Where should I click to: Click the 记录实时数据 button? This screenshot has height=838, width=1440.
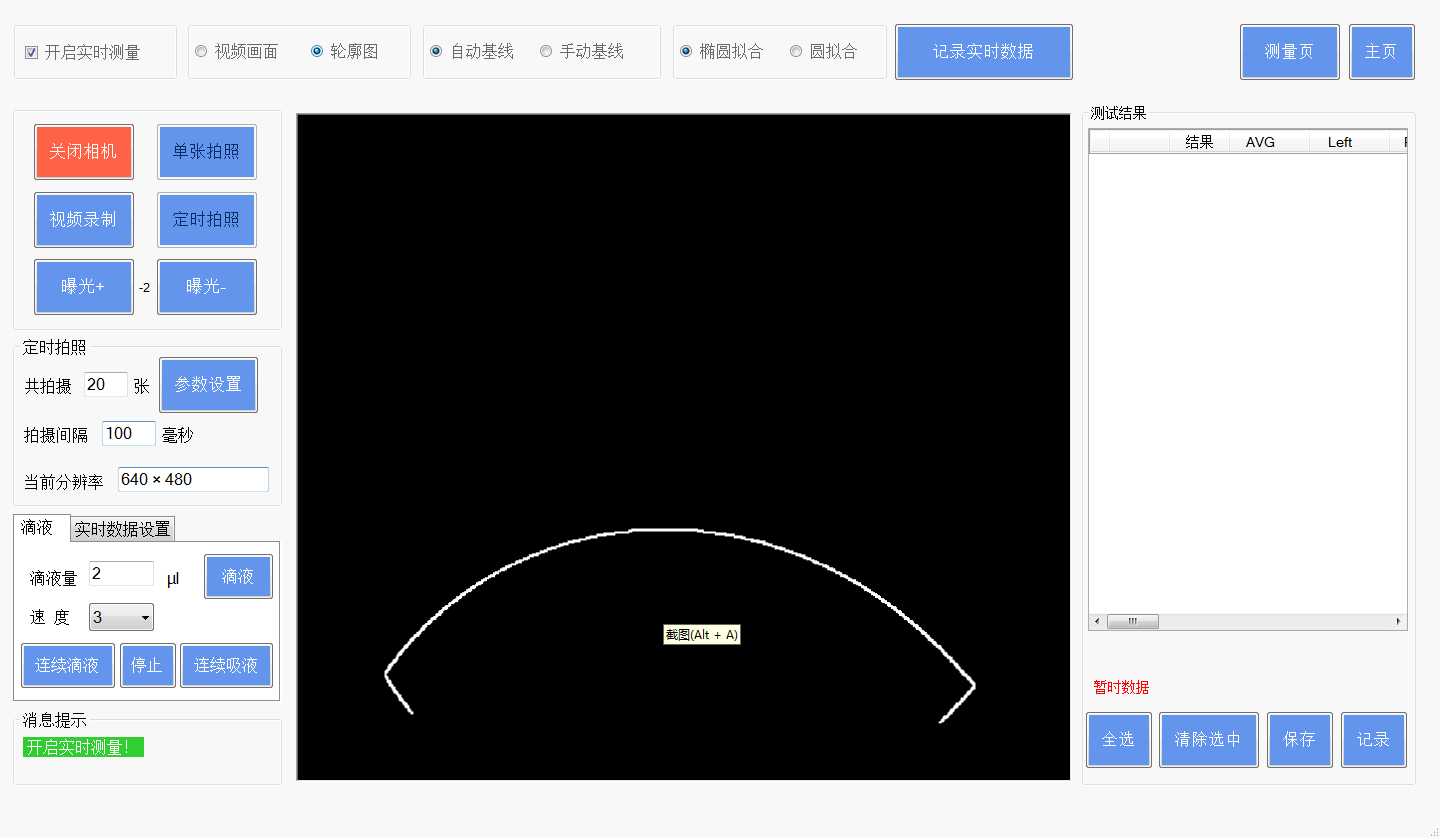tap(983, 52)
